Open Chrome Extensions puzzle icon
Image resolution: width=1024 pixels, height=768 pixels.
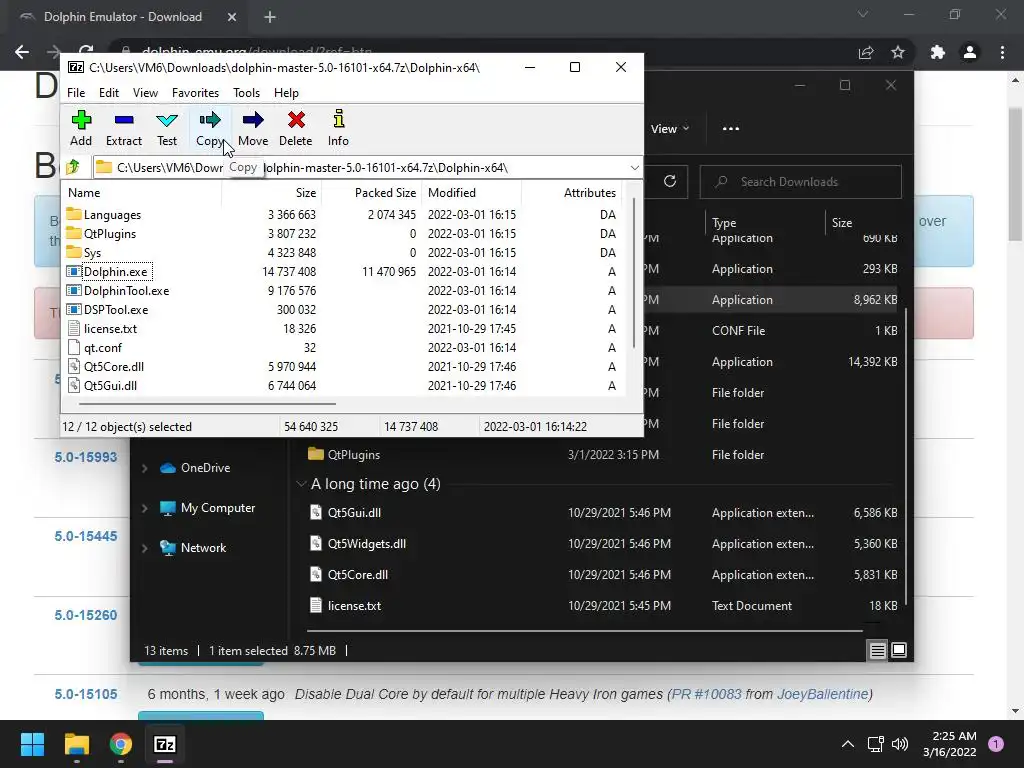pos(938,52)
